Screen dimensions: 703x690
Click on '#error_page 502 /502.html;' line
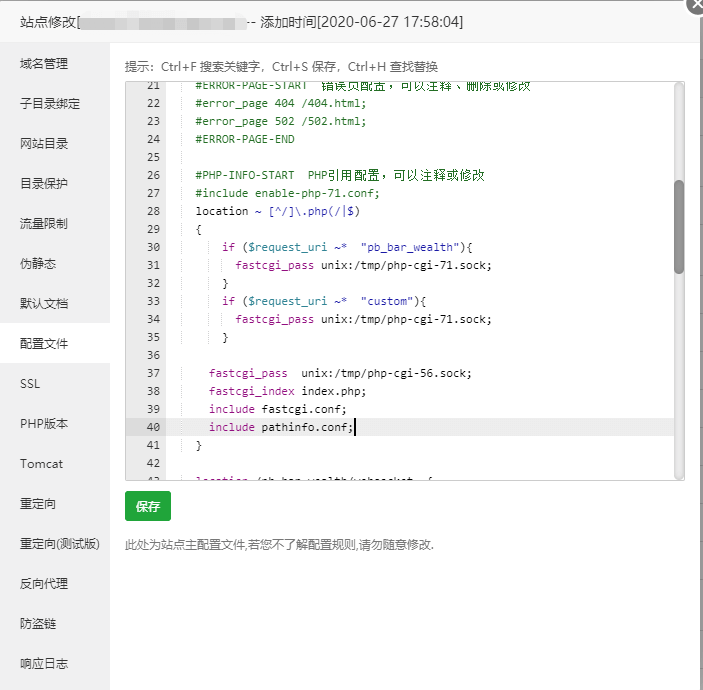coord(281,121)
